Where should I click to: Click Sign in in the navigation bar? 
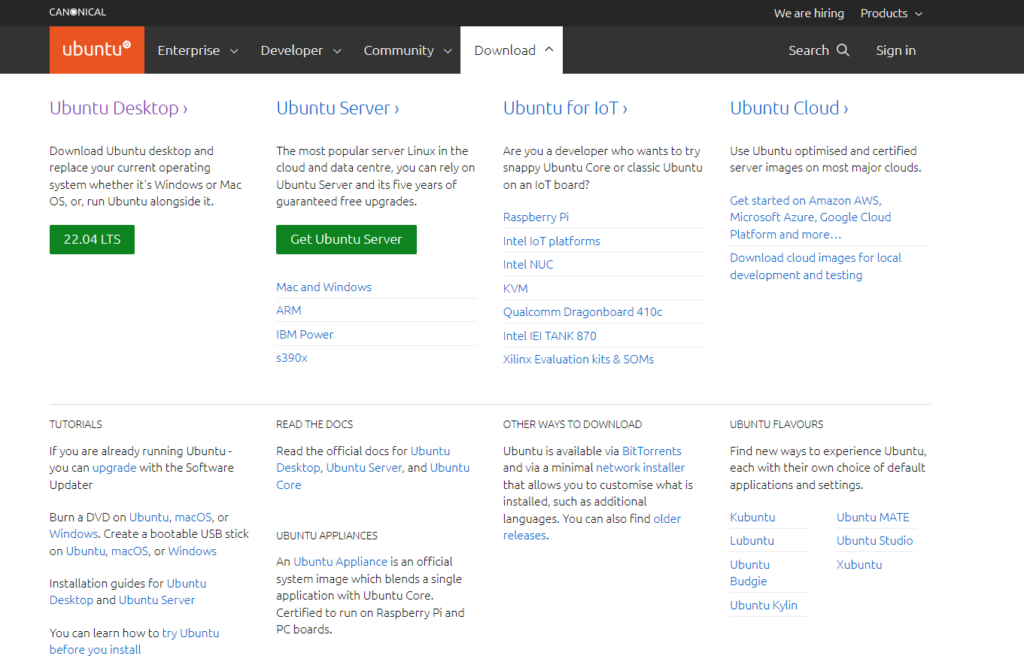point(895,50)
